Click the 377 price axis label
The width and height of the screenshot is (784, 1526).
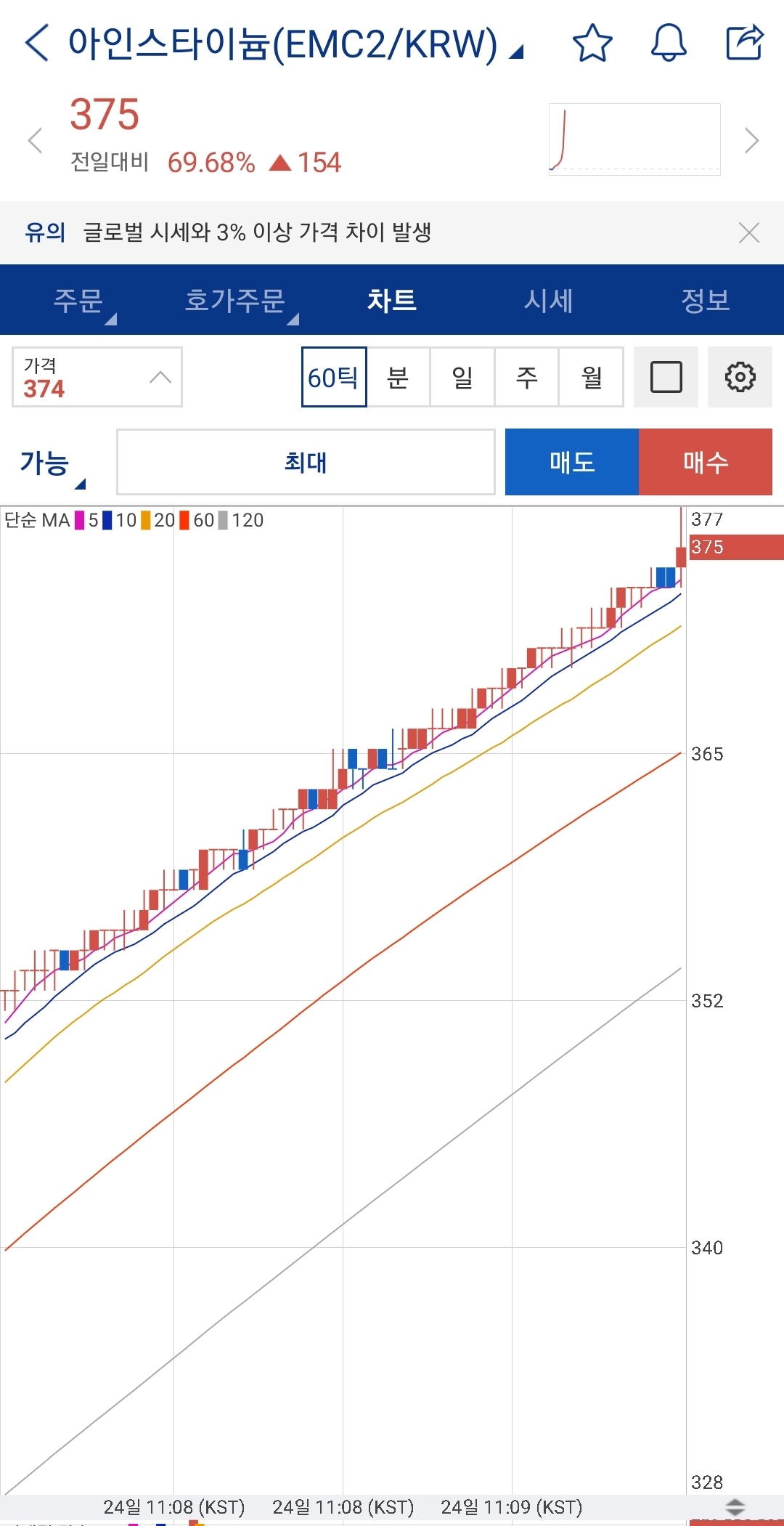pyautogui.click(x=707, y=519)
